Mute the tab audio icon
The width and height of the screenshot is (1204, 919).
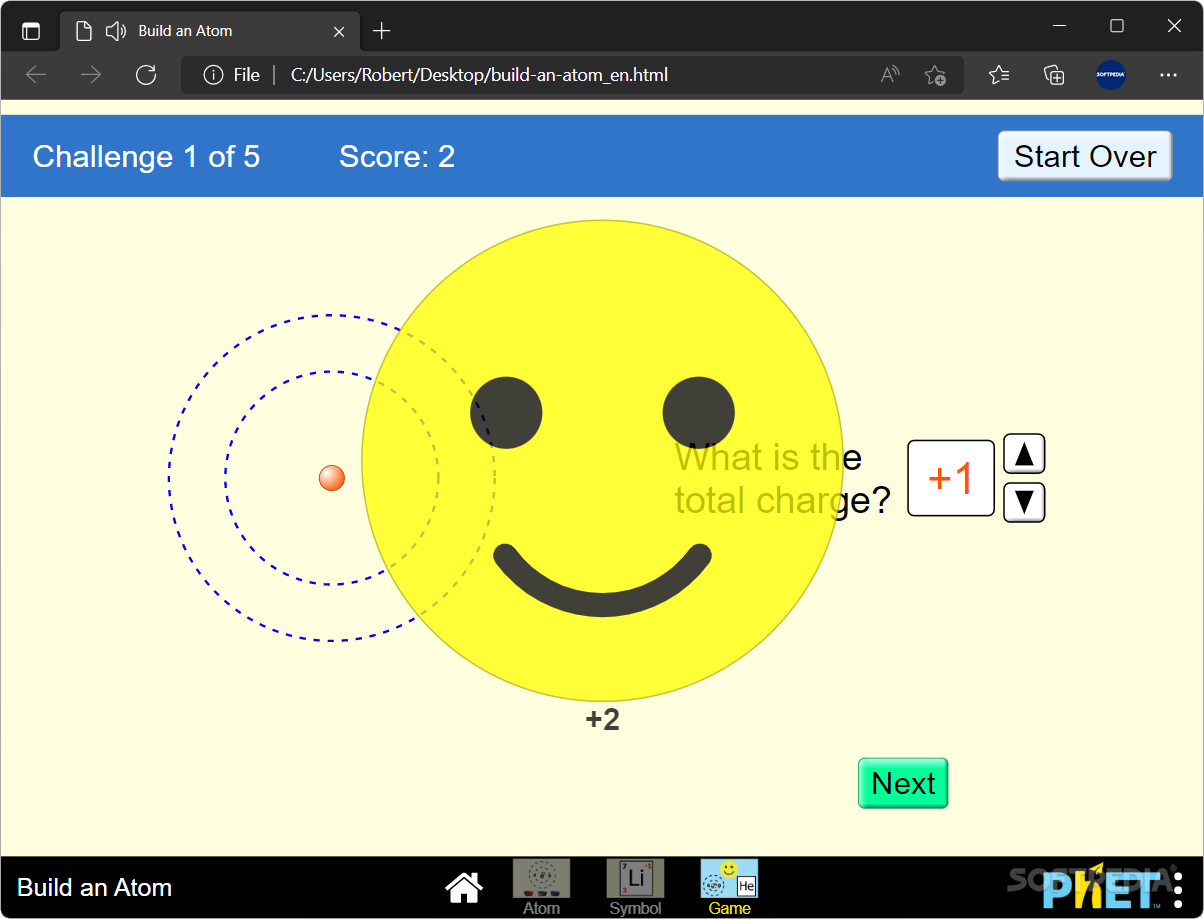(115, 31)
